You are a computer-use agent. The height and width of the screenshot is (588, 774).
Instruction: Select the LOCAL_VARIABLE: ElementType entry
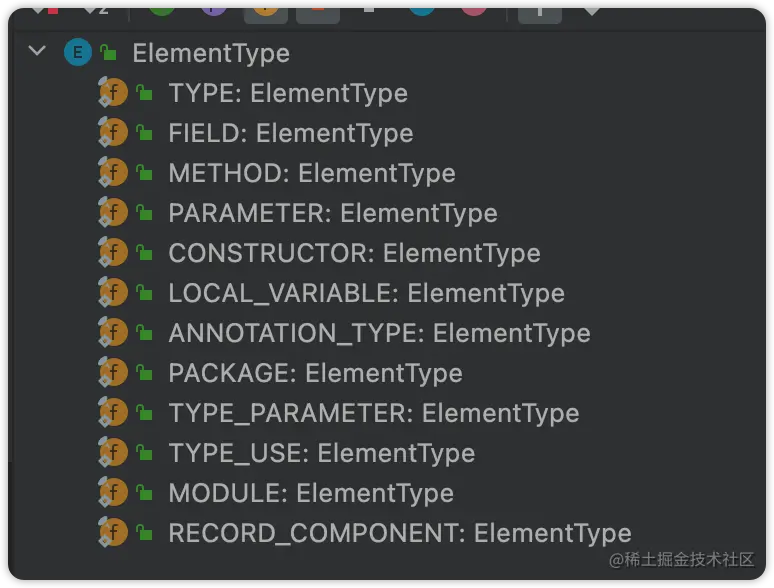pos(366,293)
